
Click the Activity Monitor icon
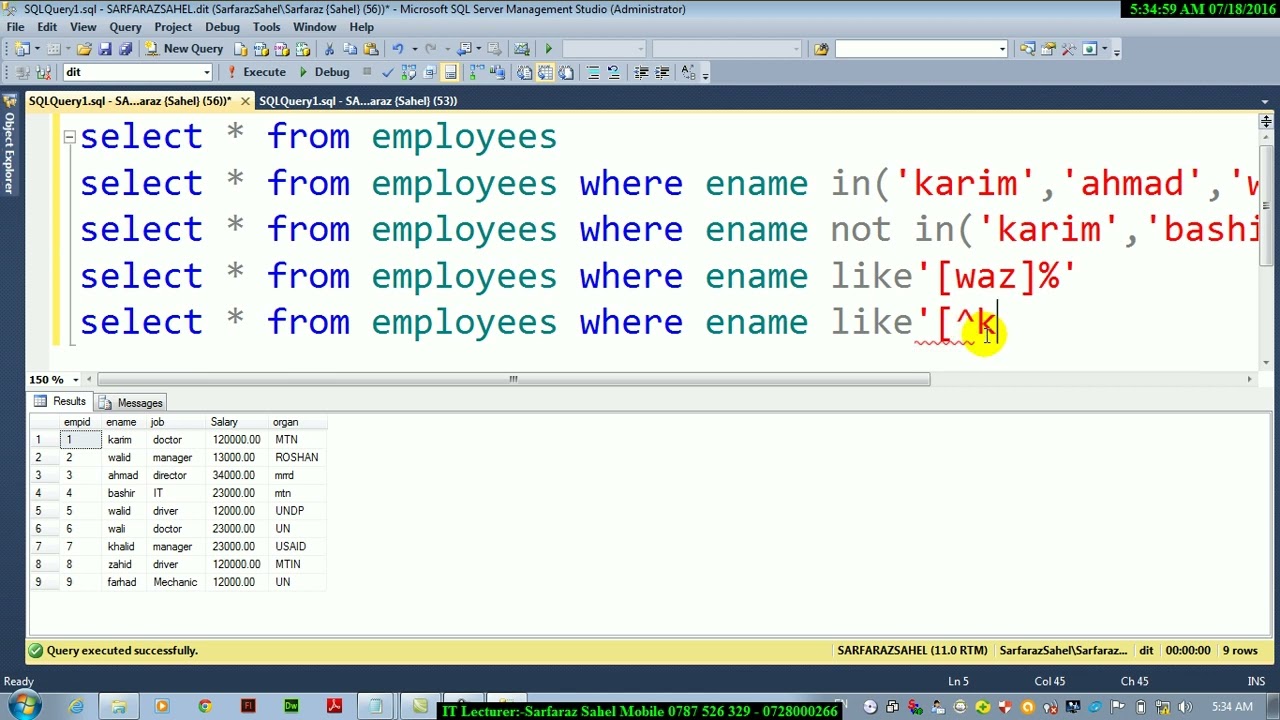(521, 48)
